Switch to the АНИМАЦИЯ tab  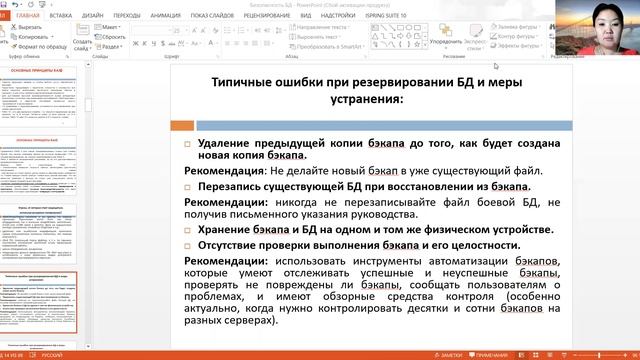pos(165,16)
